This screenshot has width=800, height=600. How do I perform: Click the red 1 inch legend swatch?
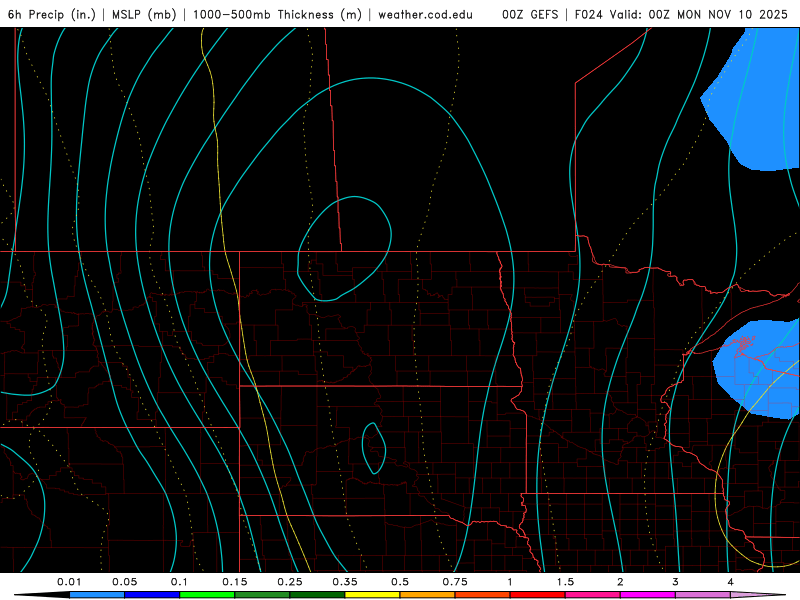538,595
